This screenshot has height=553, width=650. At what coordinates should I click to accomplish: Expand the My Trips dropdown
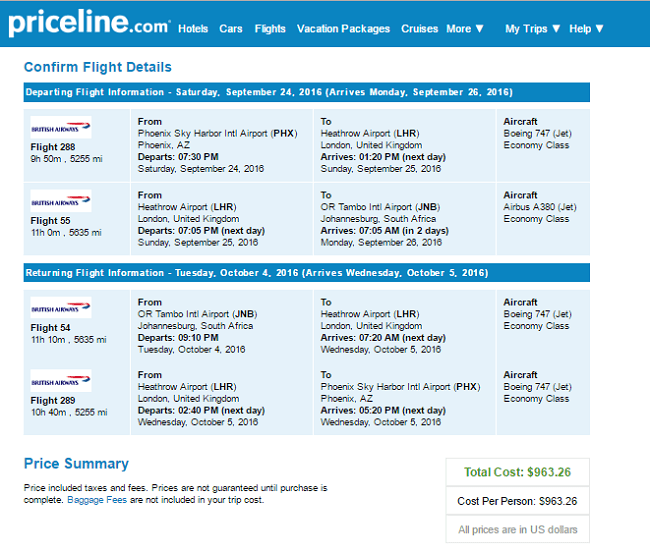(x=532, y=29)
